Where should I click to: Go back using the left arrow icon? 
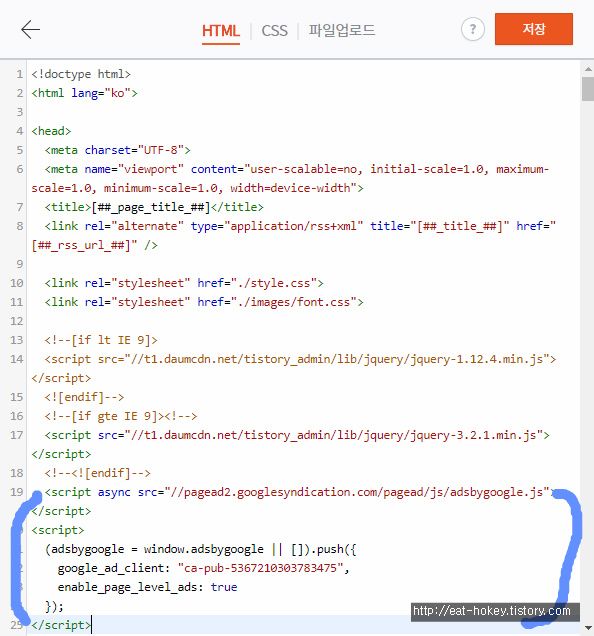click(30, 30)
